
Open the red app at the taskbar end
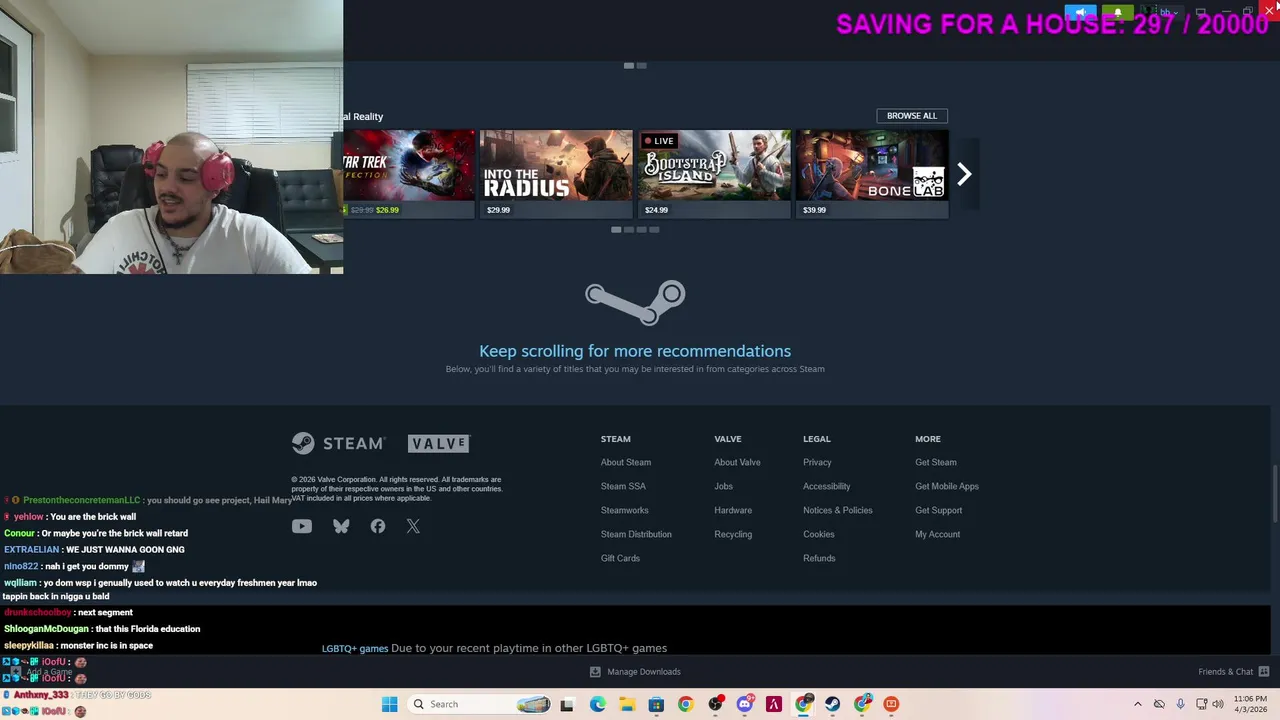891,704
